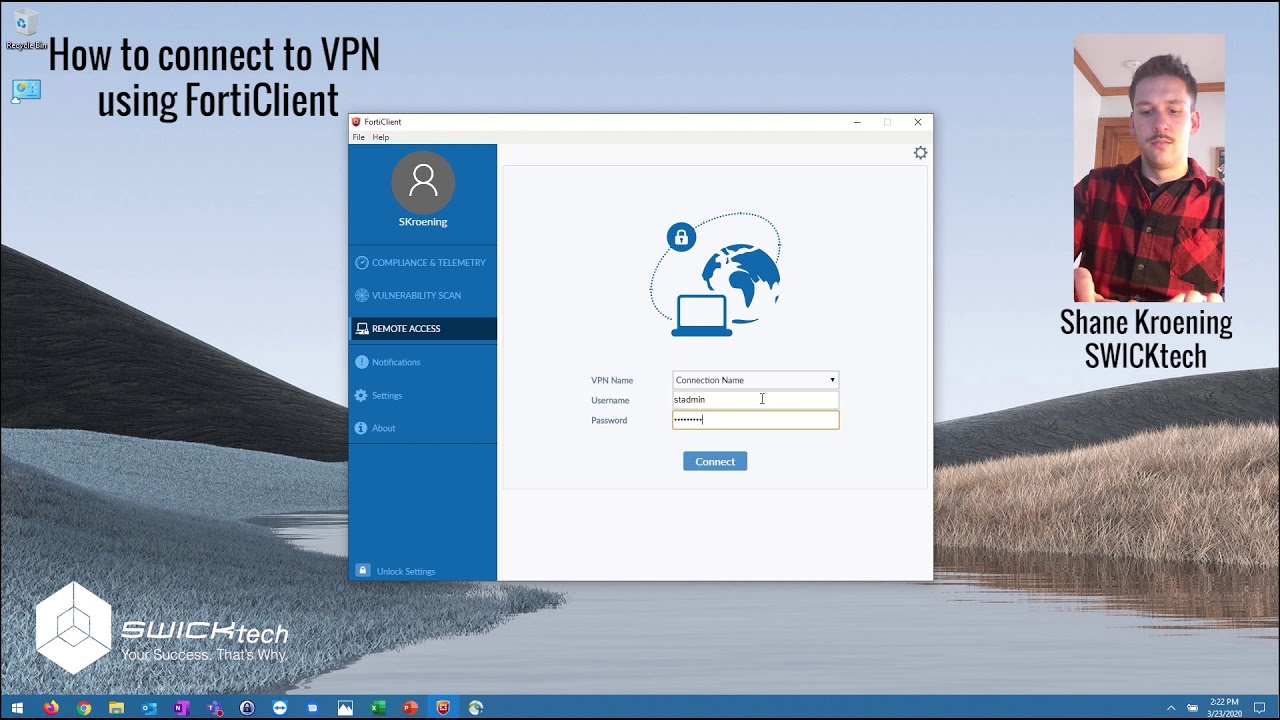
Task: Open the About sidebar item
Action: (x=422, y=428)
